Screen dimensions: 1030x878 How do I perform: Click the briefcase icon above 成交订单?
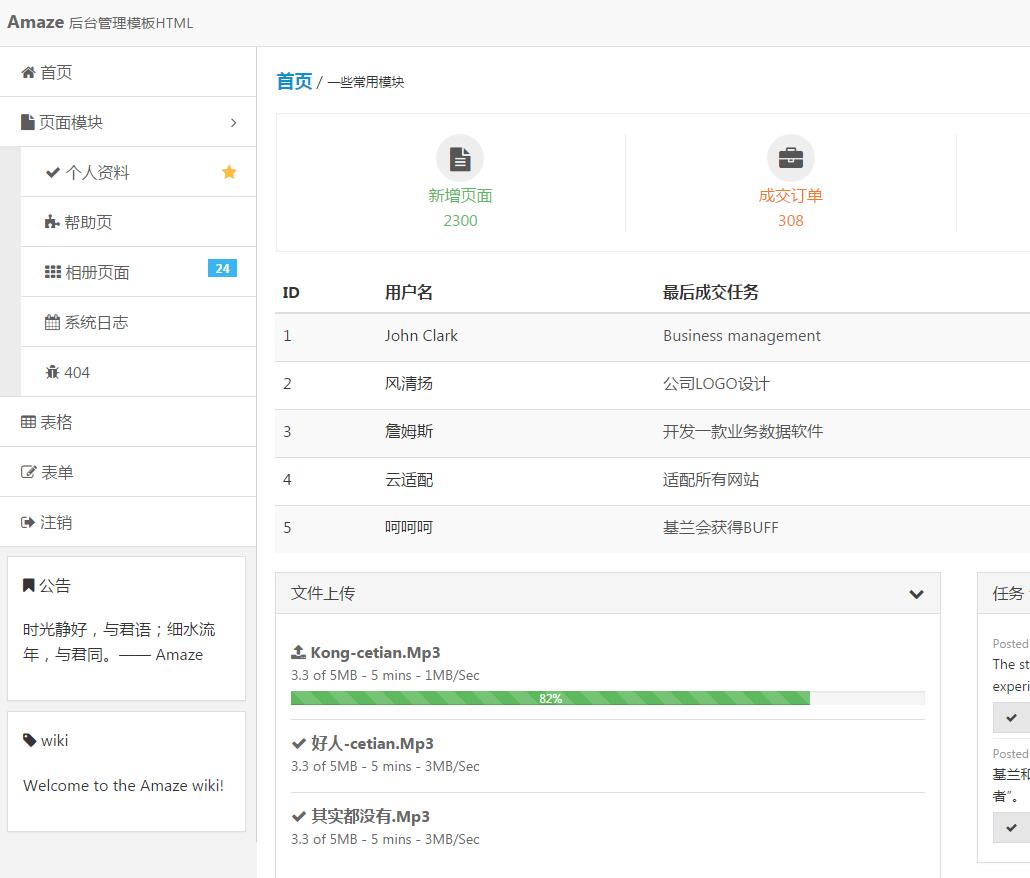[x=790, y=157]
